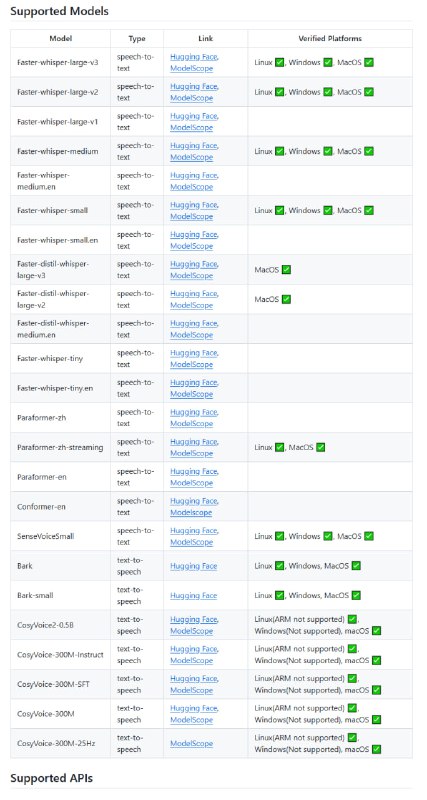Click MacOS checkmark in SenseVoiceSmall row
427x800 pixels.
(x=369, y=536)
